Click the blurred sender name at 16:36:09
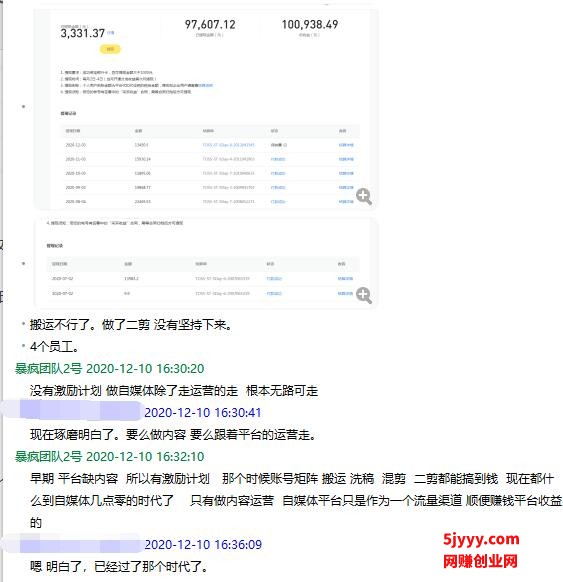The width and height of the screenshot is (563, 582). click(x=72, y=543)
